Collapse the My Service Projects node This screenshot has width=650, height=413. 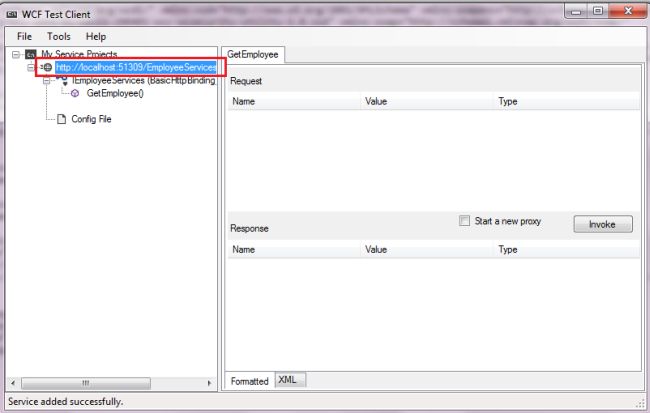point(16,54)
